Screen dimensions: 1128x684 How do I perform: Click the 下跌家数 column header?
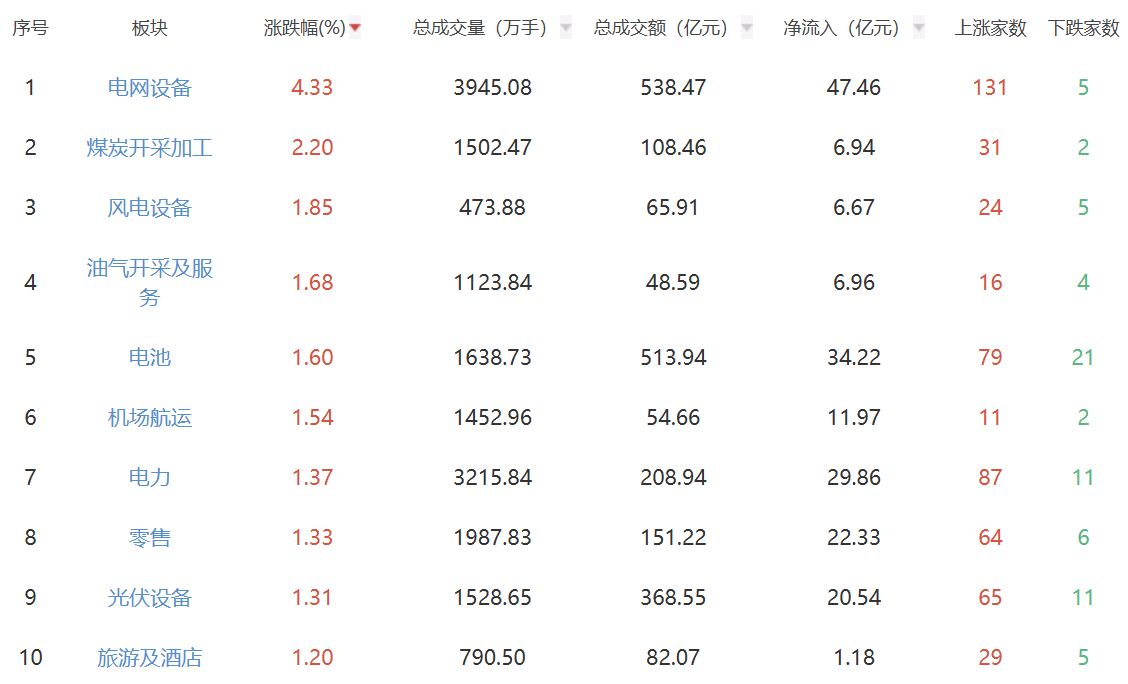coord(1083,29)
